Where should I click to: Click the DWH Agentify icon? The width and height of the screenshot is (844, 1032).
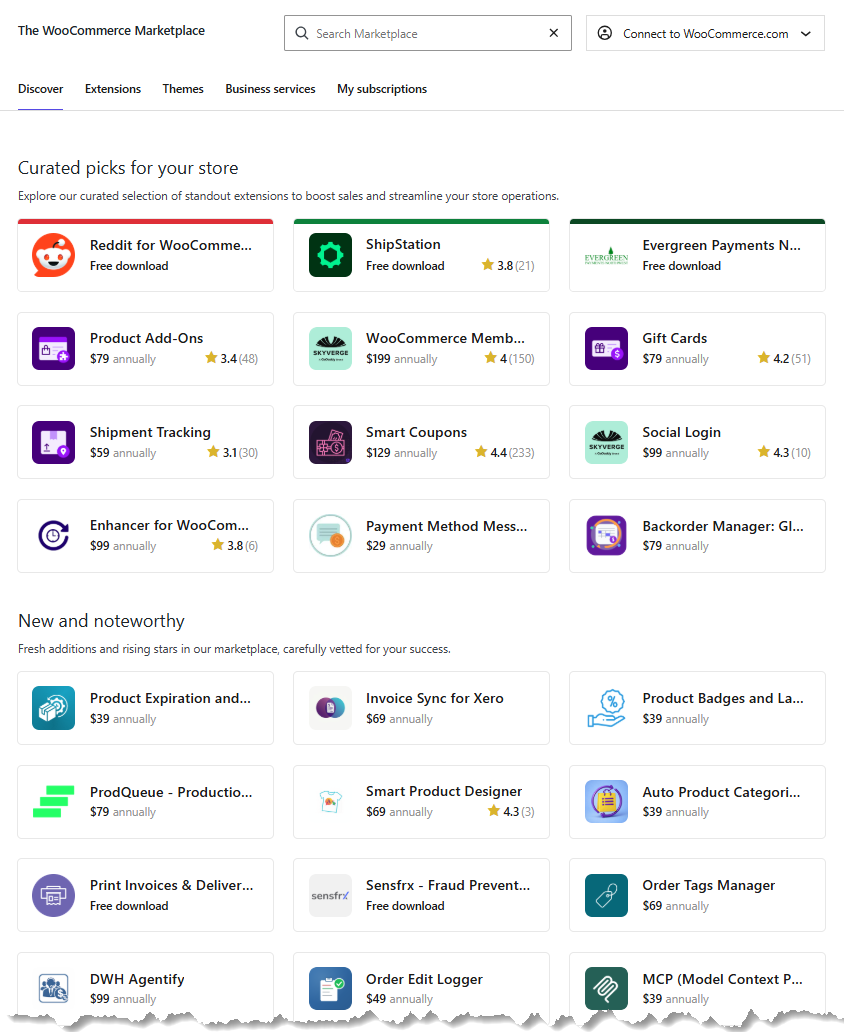[53, 989]
